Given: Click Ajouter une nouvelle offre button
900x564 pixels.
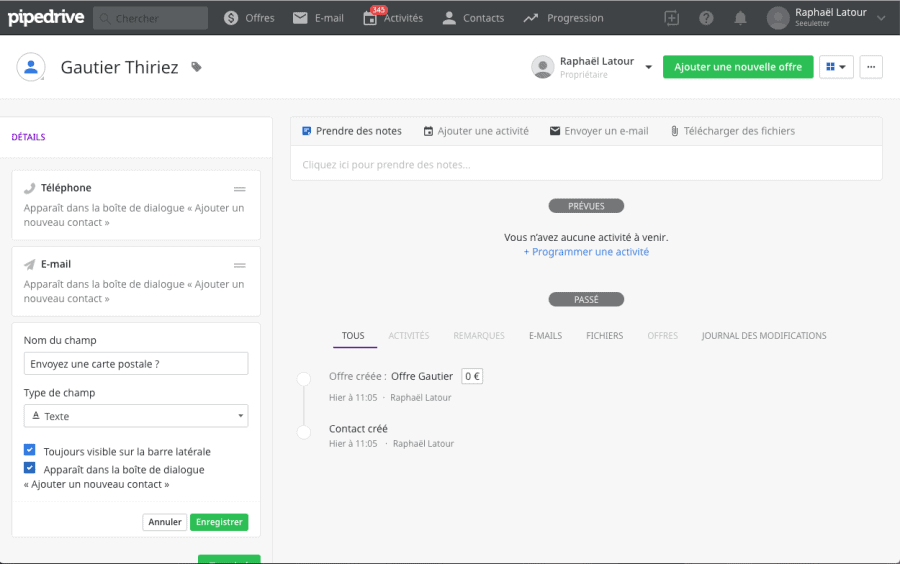Looking at the screenshot, I should pos(738,67).
